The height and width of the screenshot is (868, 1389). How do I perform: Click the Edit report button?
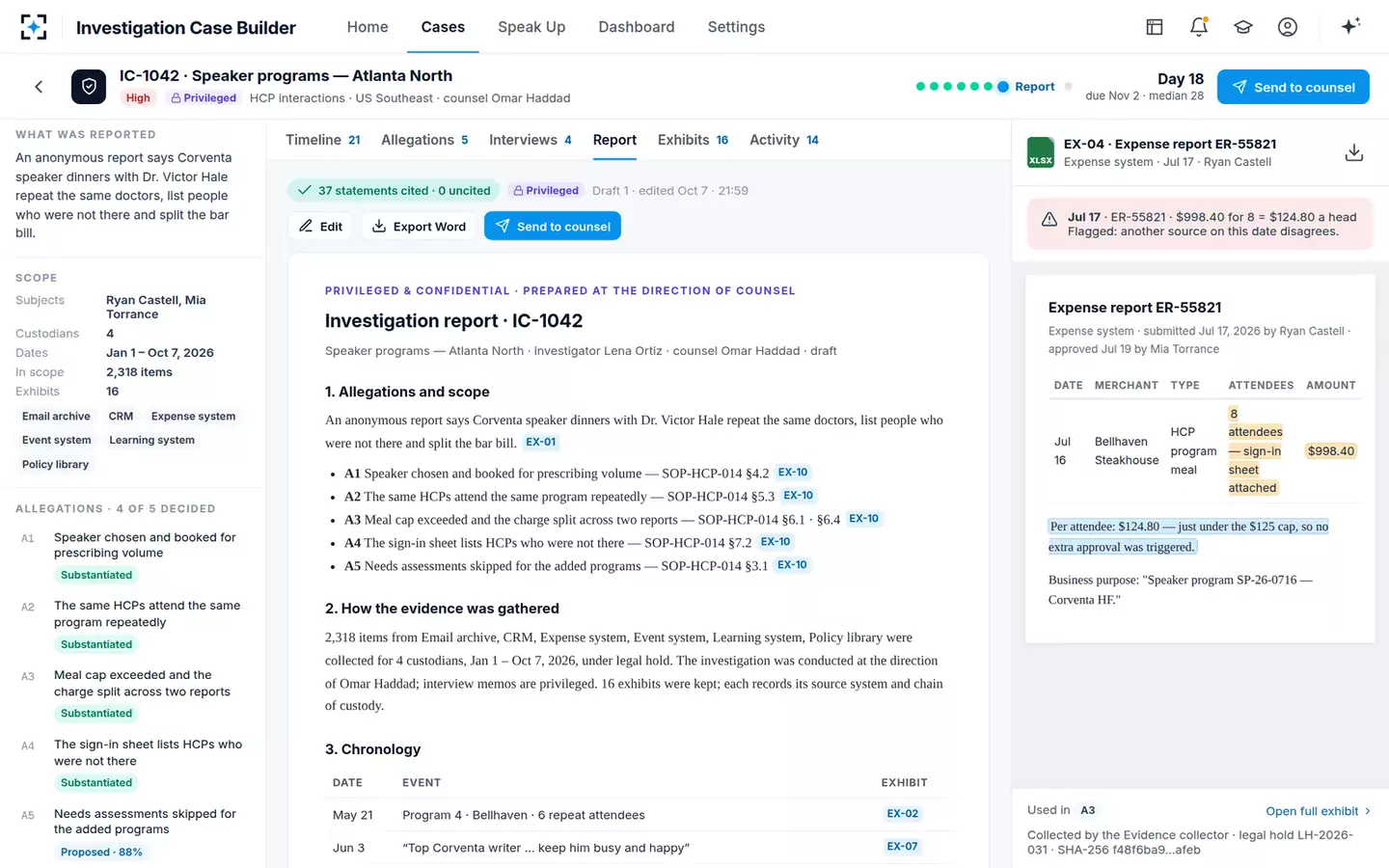tap(320, 226)
